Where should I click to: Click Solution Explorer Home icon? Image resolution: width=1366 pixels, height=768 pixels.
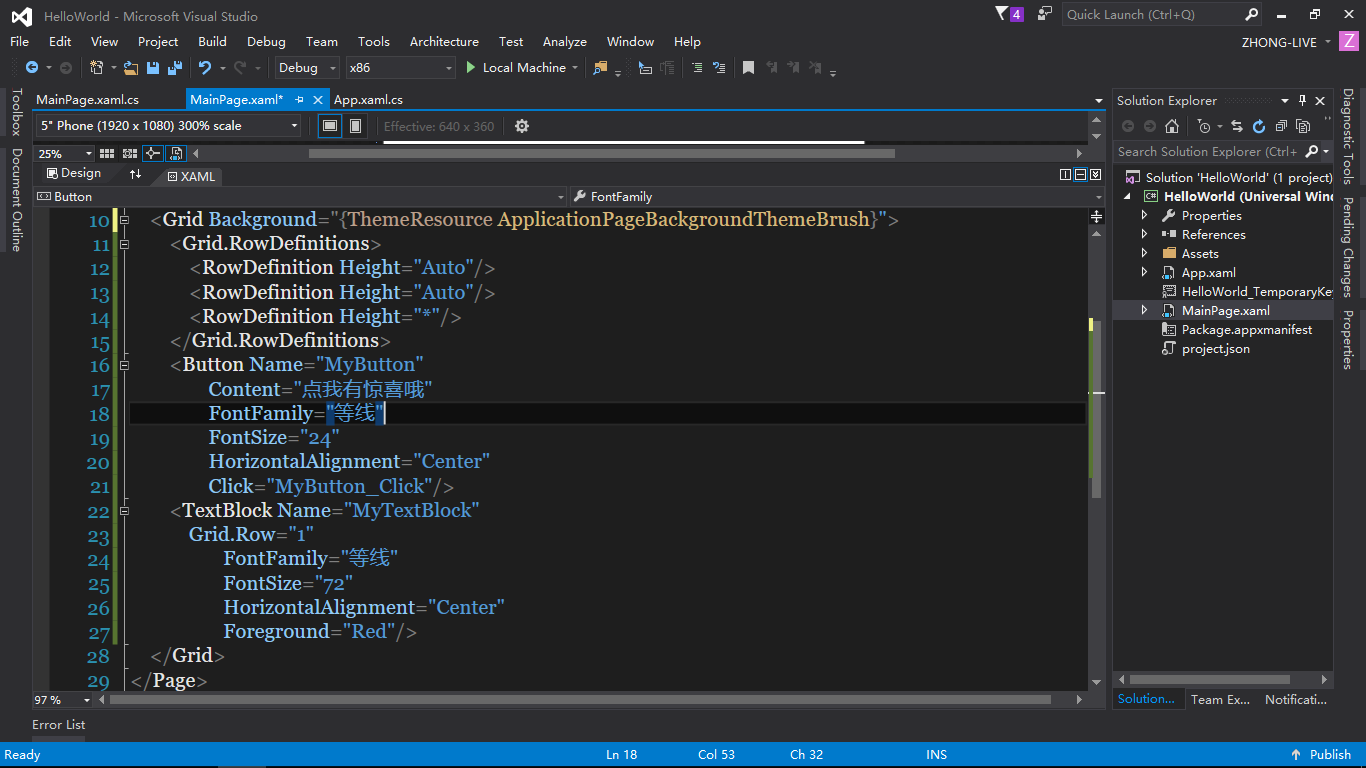click(1172, 126)
